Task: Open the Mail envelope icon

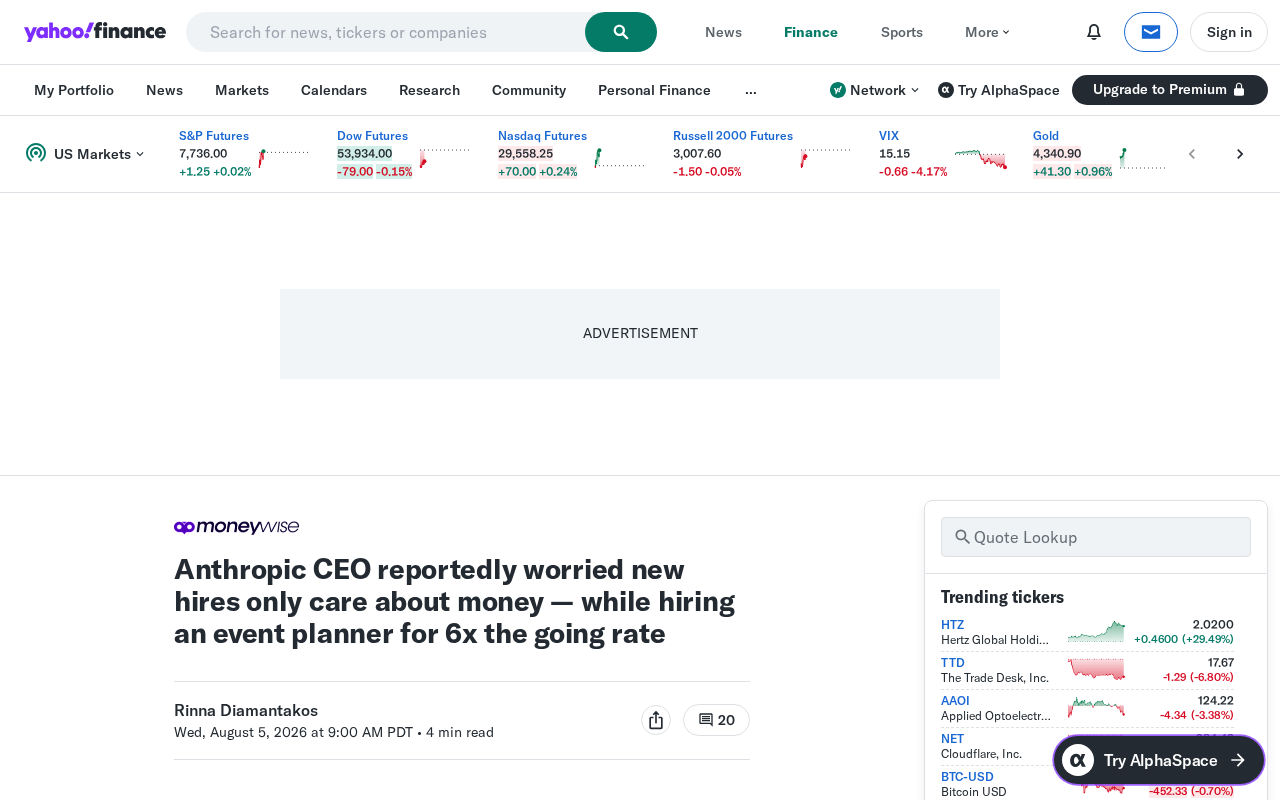Action: point(1151,32)
